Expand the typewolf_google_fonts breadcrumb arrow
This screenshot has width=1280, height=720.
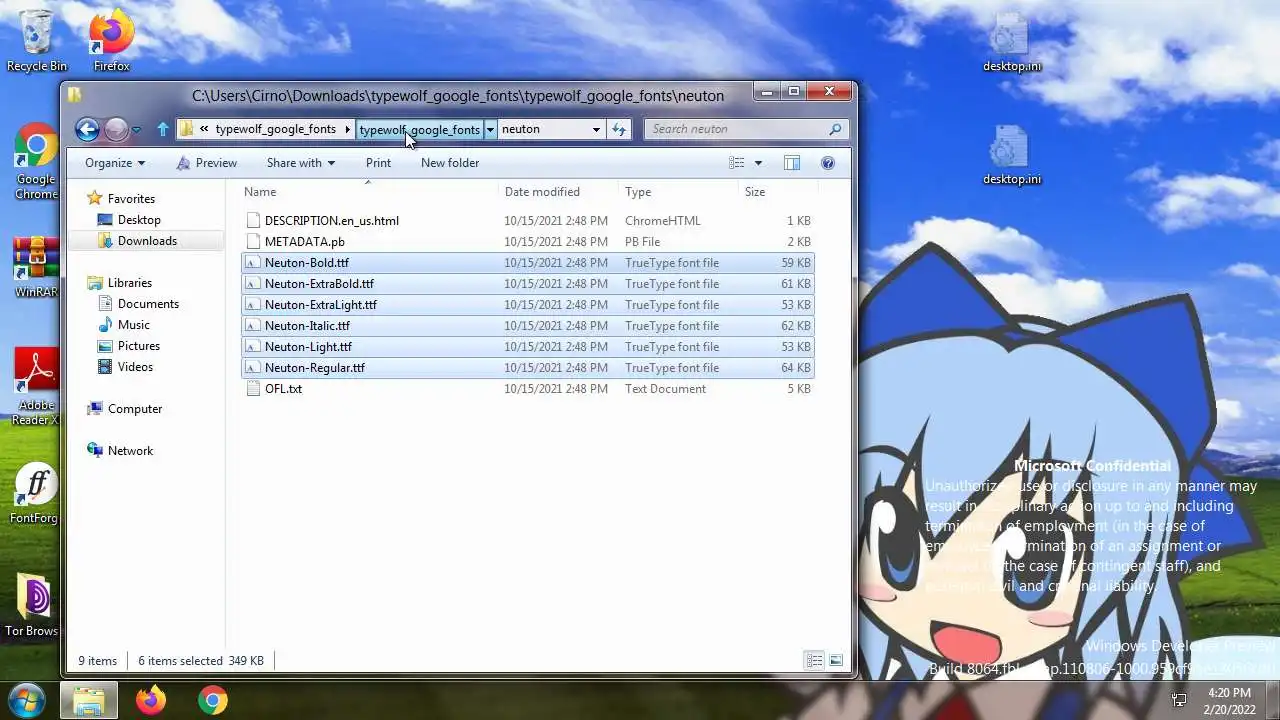[348, 129]
